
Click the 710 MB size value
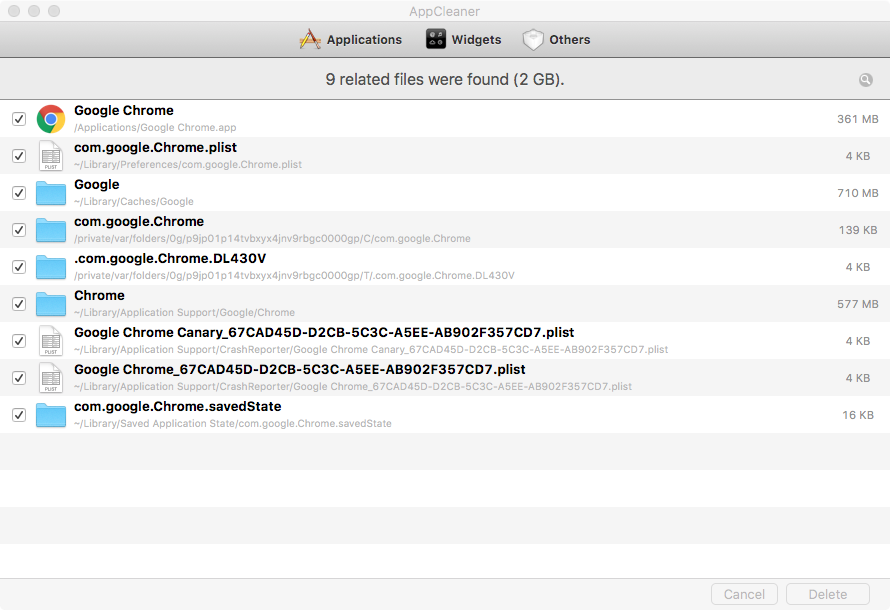[858, 193]
